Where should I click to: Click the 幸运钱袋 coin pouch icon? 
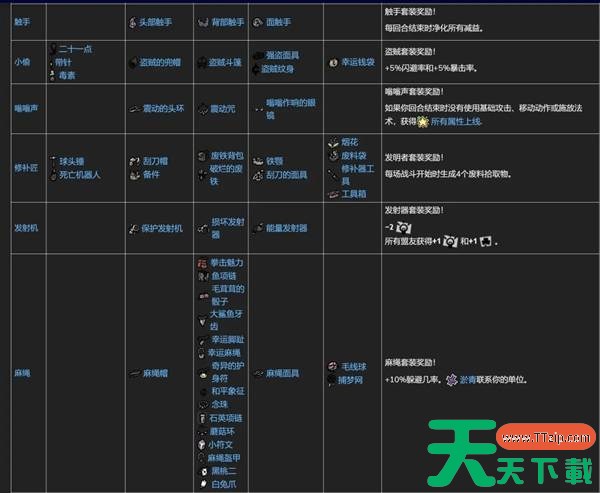pos(334,62)
